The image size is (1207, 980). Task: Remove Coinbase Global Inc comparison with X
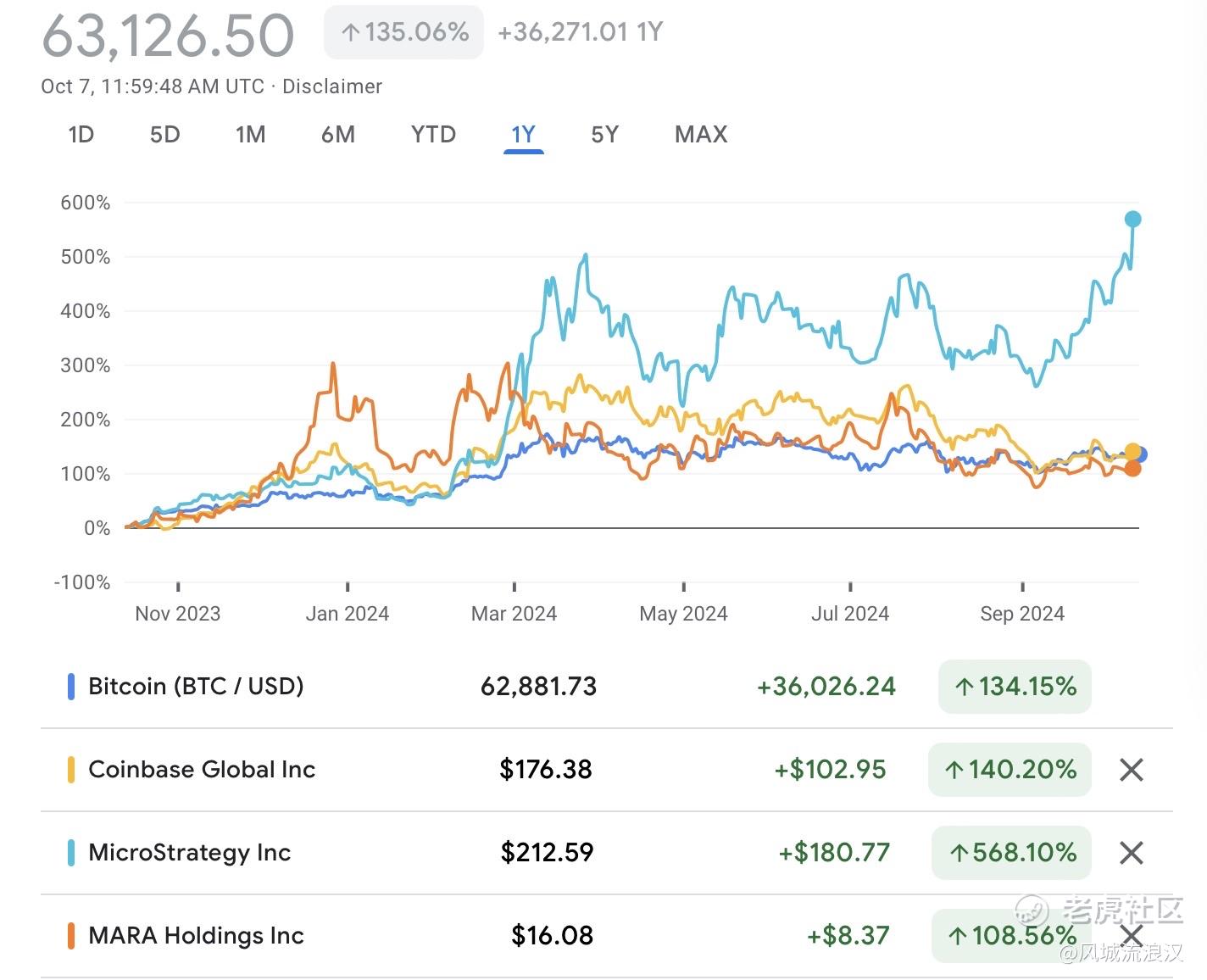(1131, 770)
